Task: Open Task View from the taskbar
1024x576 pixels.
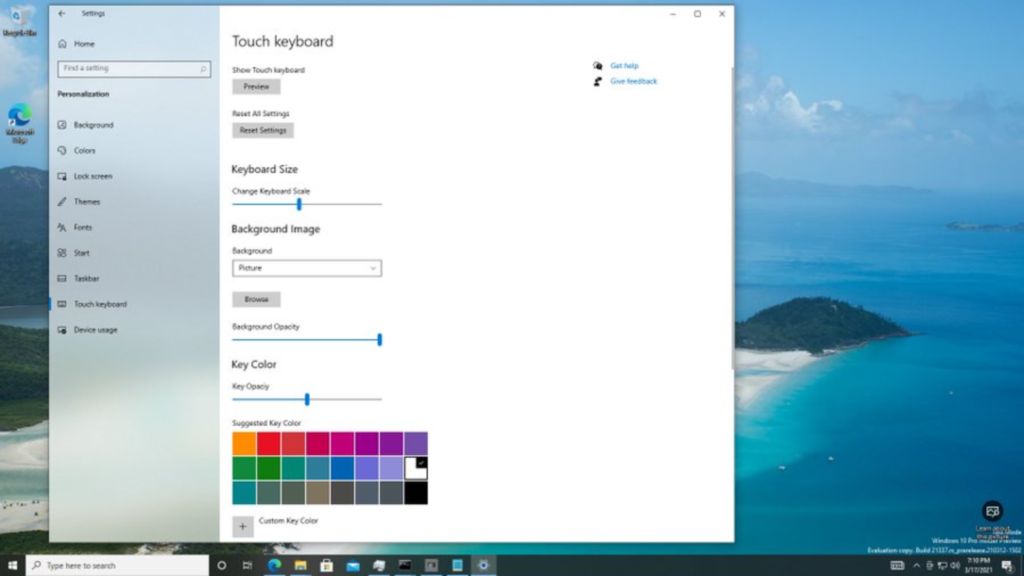Action: click(x=248, y=566)
